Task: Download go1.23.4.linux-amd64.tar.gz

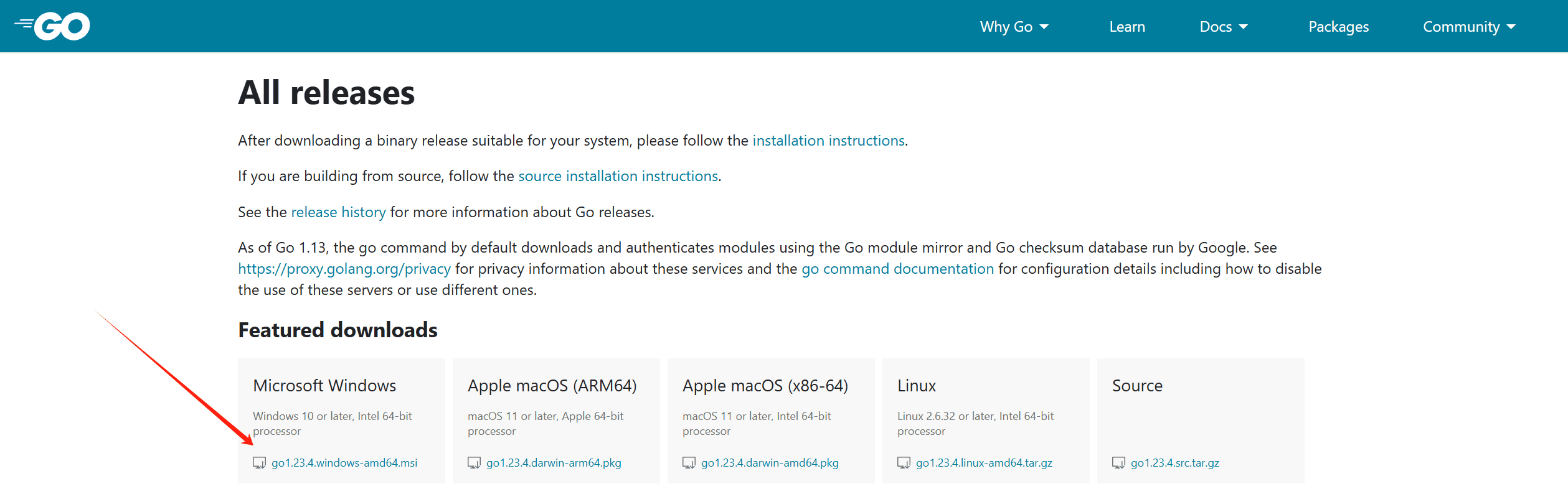Action: pyautogui.click(x=984, y=463)
